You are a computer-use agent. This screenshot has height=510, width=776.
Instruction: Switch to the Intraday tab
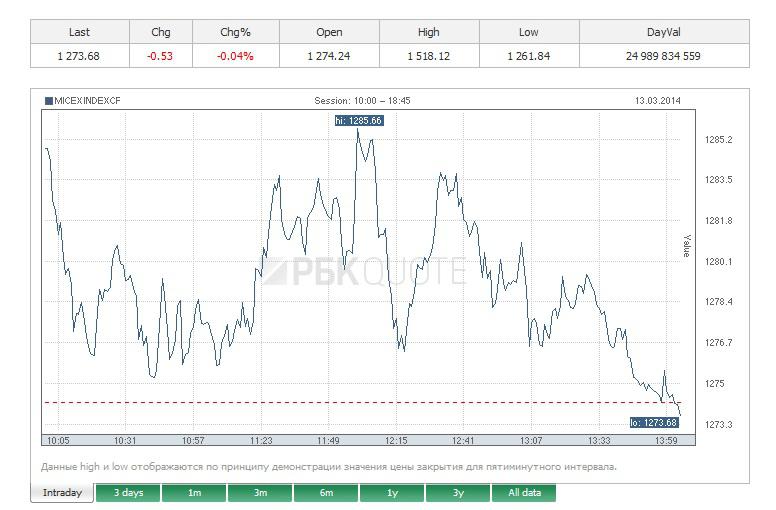click(62, 493)
